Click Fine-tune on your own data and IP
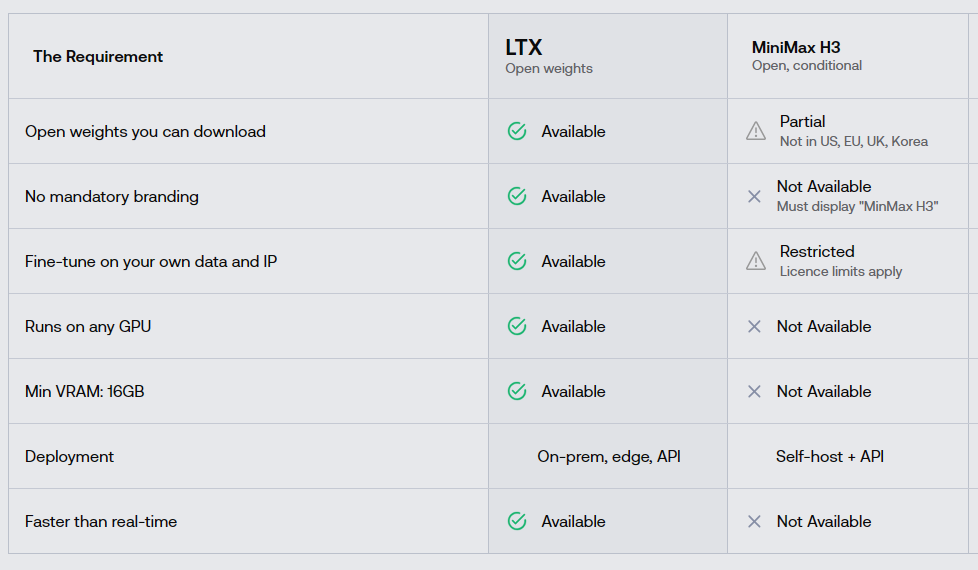Viewport: 978px width, 570px height. click(x=151, y=261)
